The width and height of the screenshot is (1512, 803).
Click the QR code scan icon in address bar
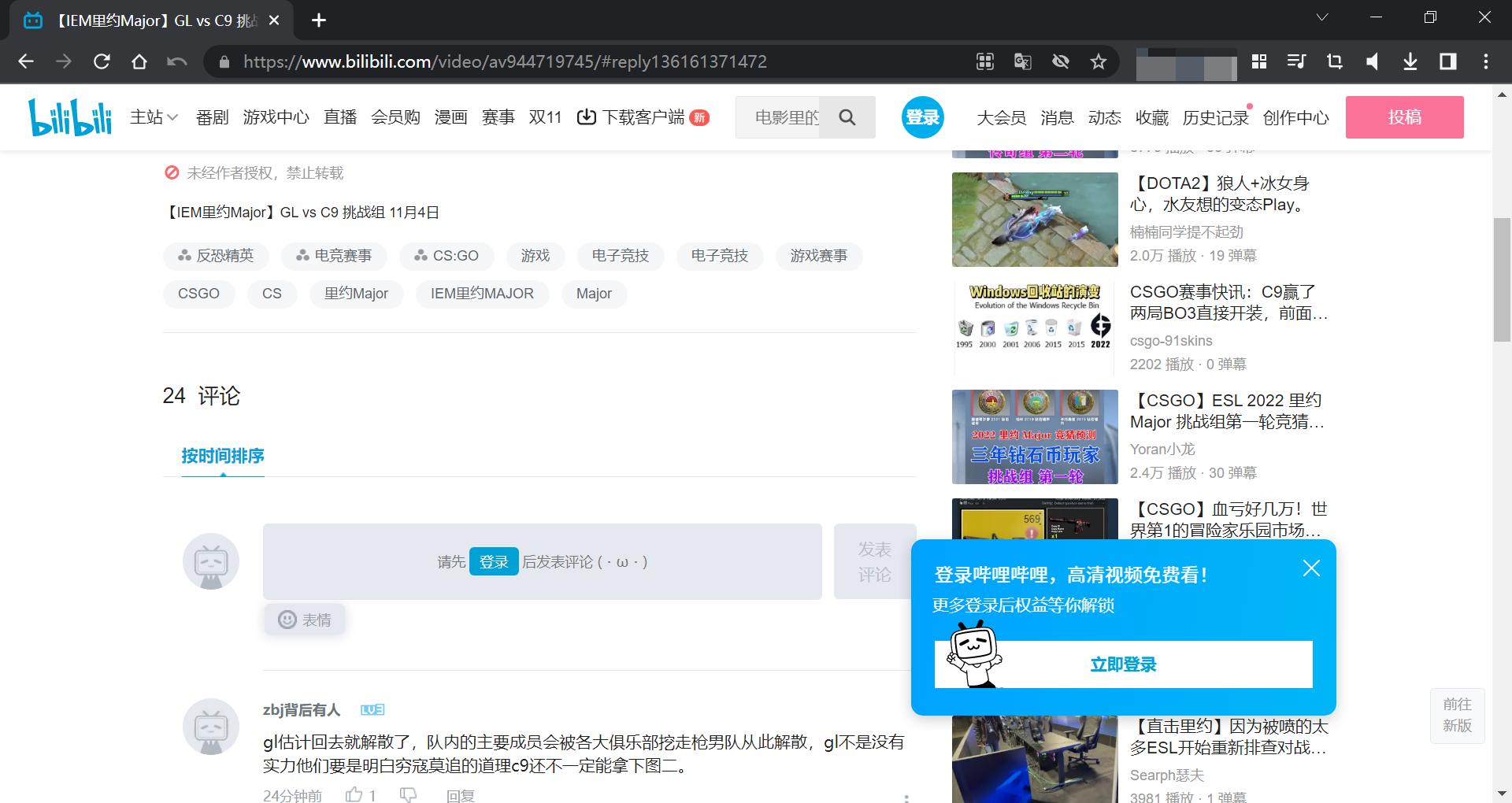(x=984, y=61)
